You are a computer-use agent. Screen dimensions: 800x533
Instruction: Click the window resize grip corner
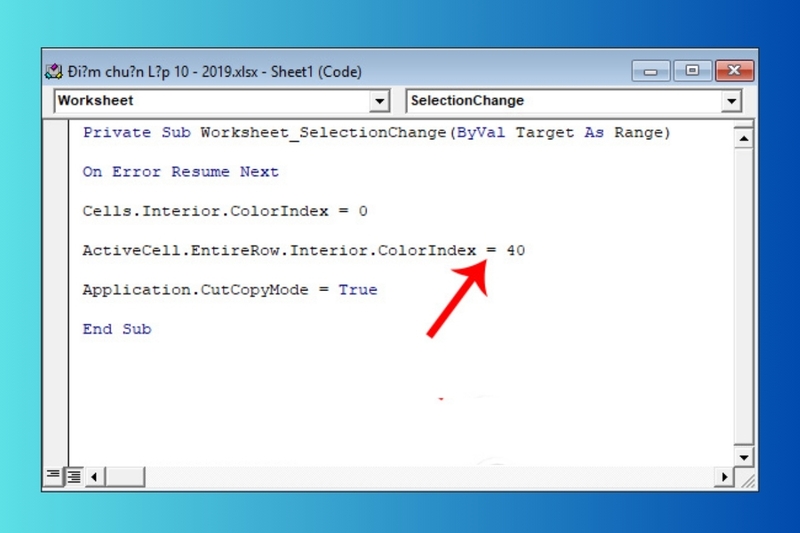click(746, 479)
